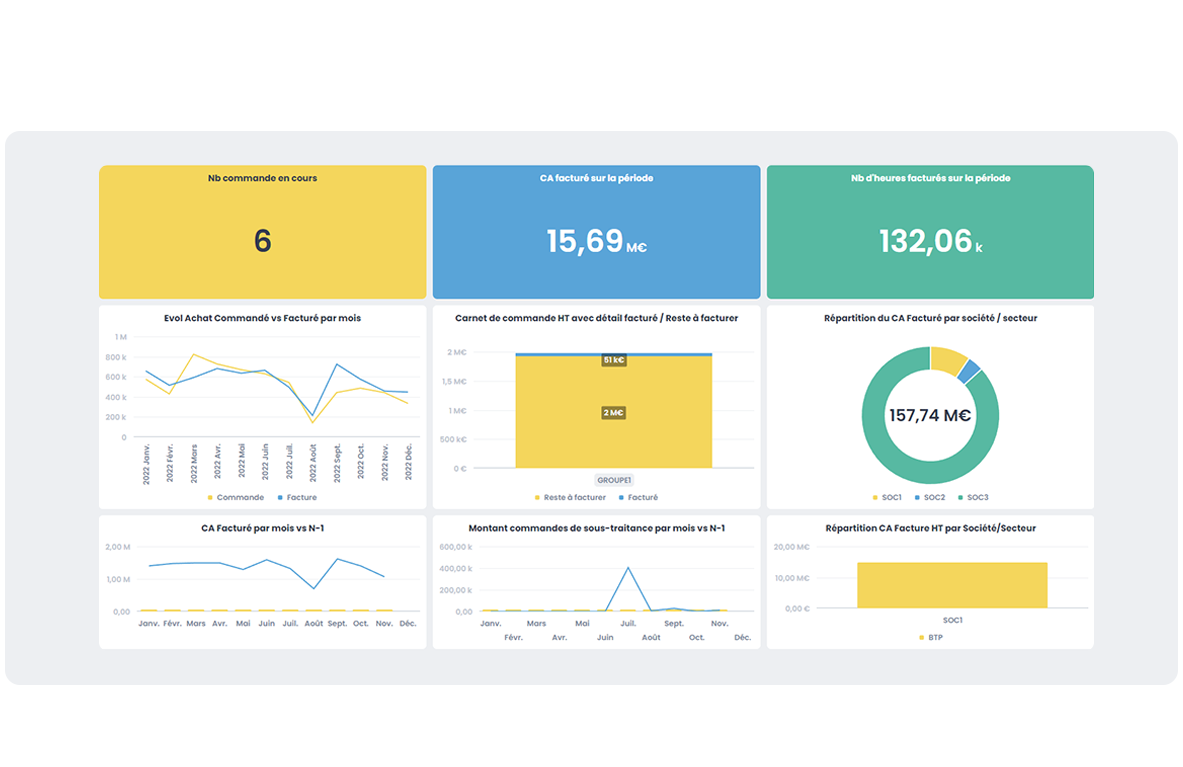Screen dimensions: 1183x767
Task: Click the 157,74 M€ donut center value
Action: (x=929, y=416)
